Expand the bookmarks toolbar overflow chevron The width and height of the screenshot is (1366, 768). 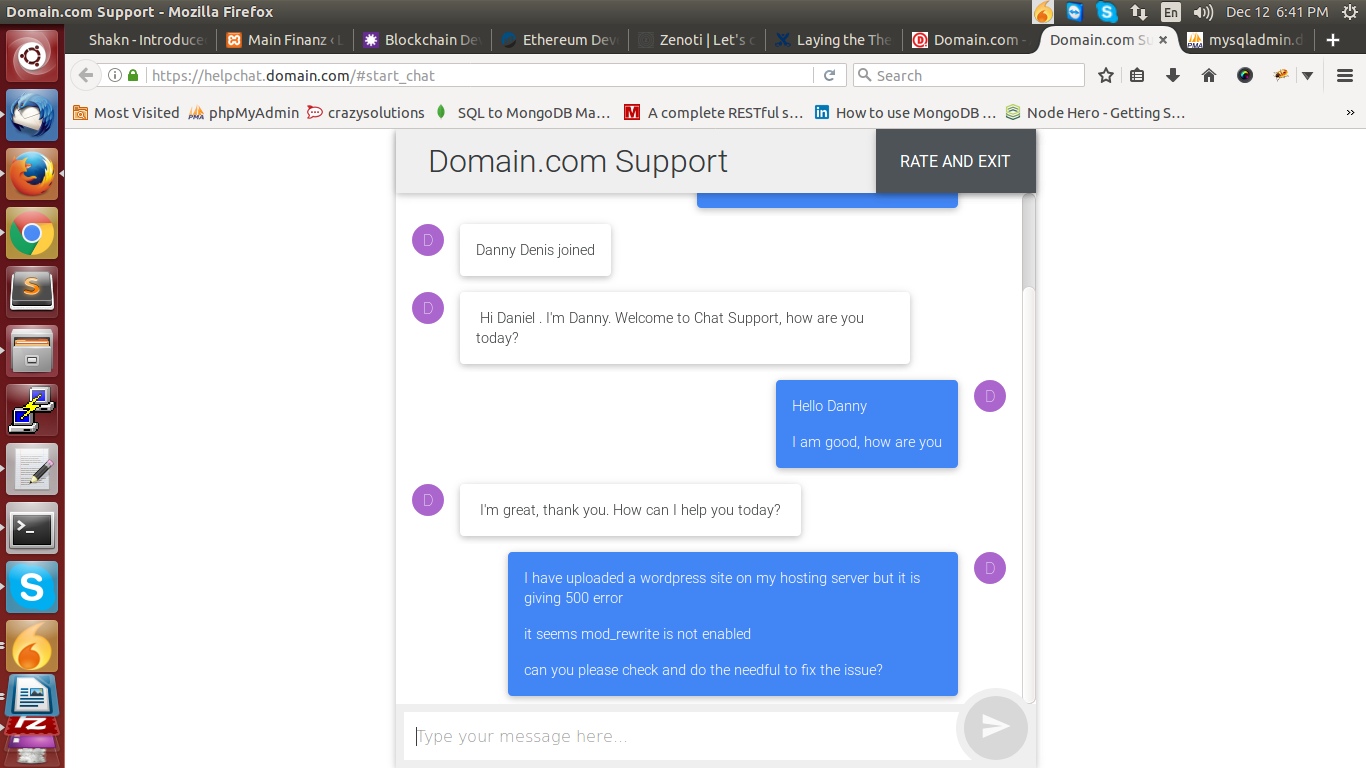point(1351,113)
